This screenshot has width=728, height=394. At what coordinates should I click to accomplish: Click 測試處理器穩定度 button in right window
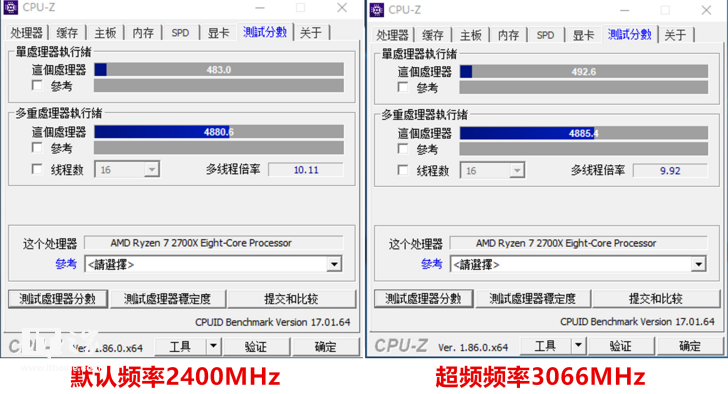point(533,298)
